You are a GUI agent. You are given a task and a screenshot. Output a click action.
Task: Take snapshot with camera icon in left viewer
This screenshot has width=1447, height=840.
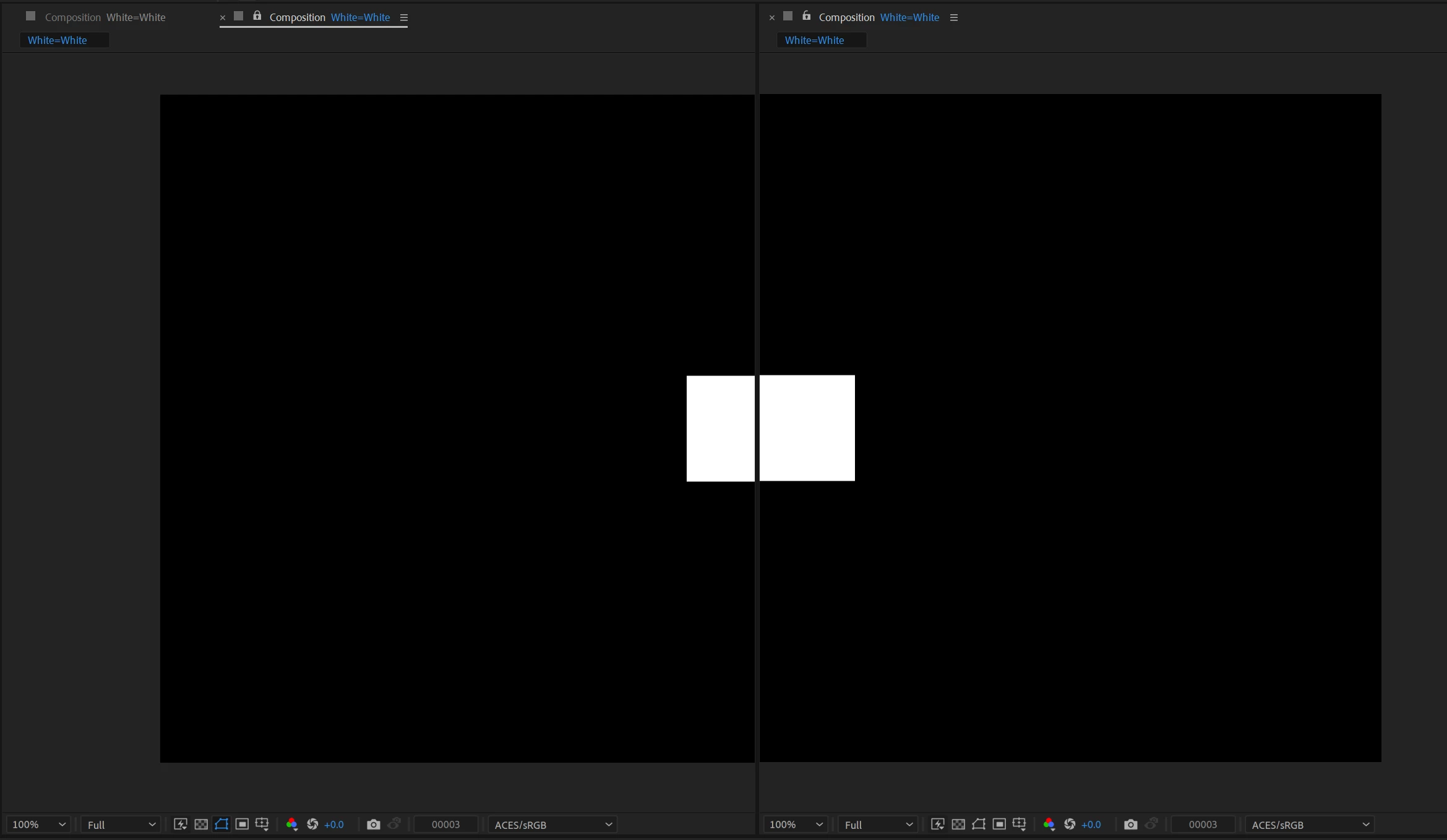[373, 825]
